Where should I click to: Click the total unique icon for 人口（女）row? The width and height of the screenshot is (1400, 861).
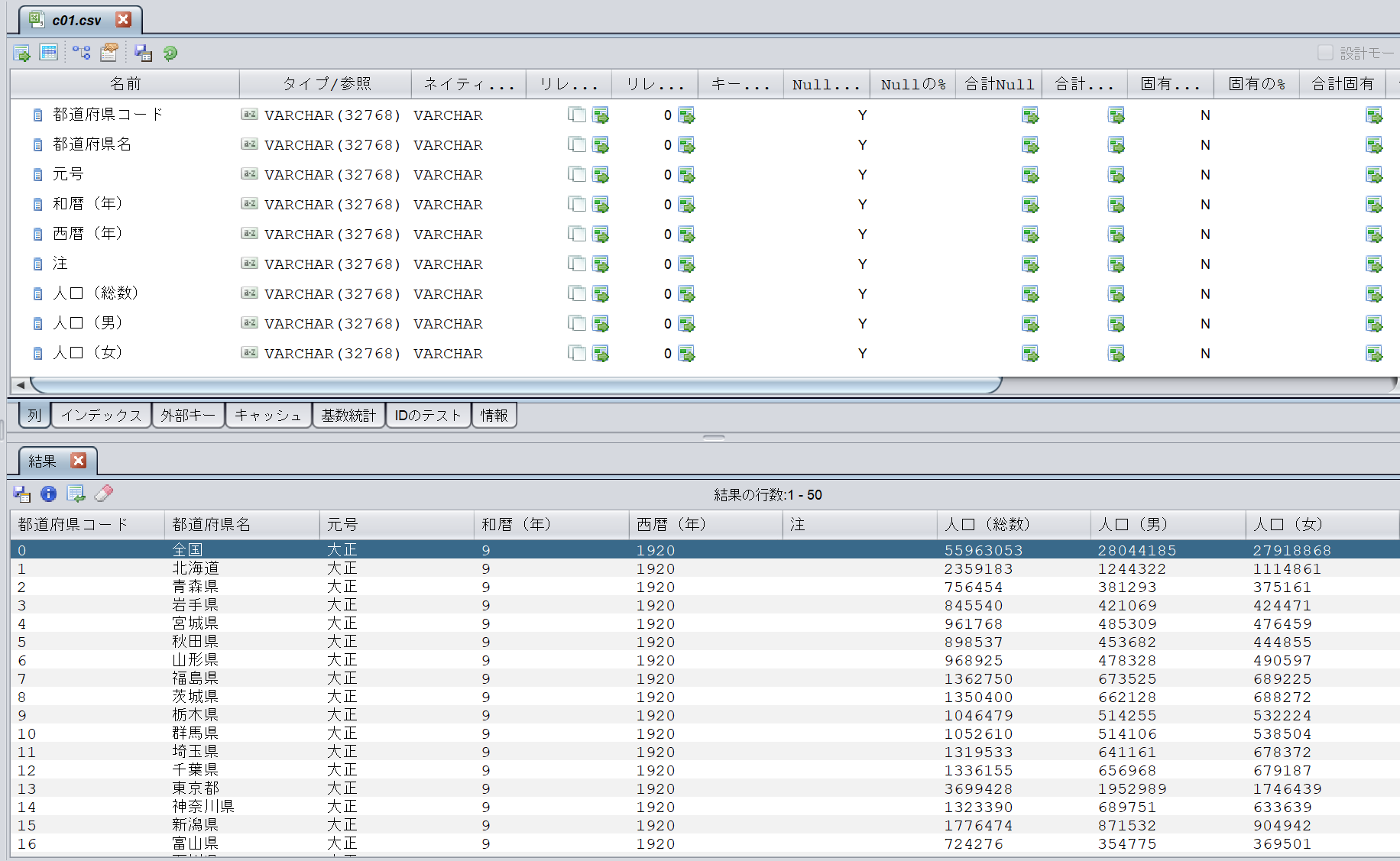[x=1374, y=354]
